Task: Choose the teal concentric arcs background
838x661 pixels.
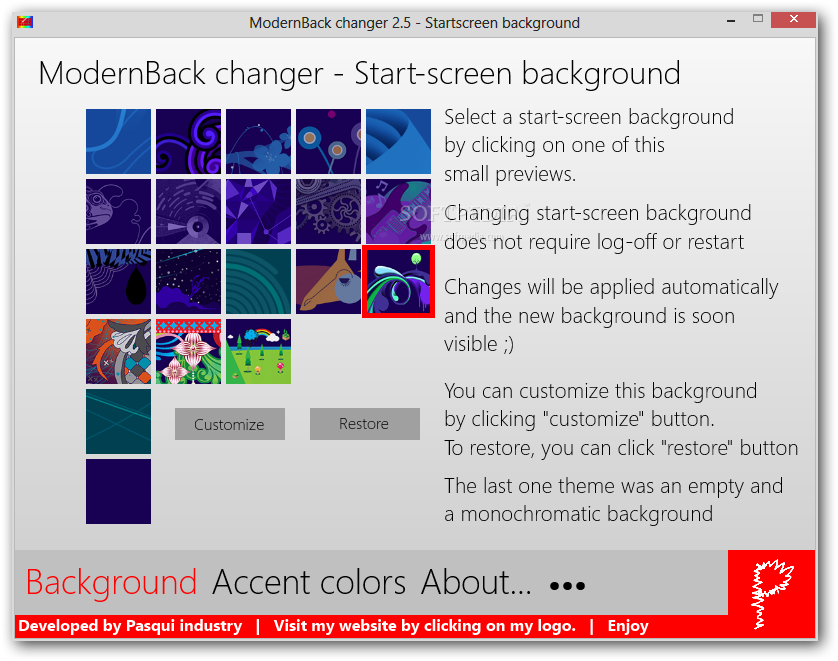Action: coord(258,282)
